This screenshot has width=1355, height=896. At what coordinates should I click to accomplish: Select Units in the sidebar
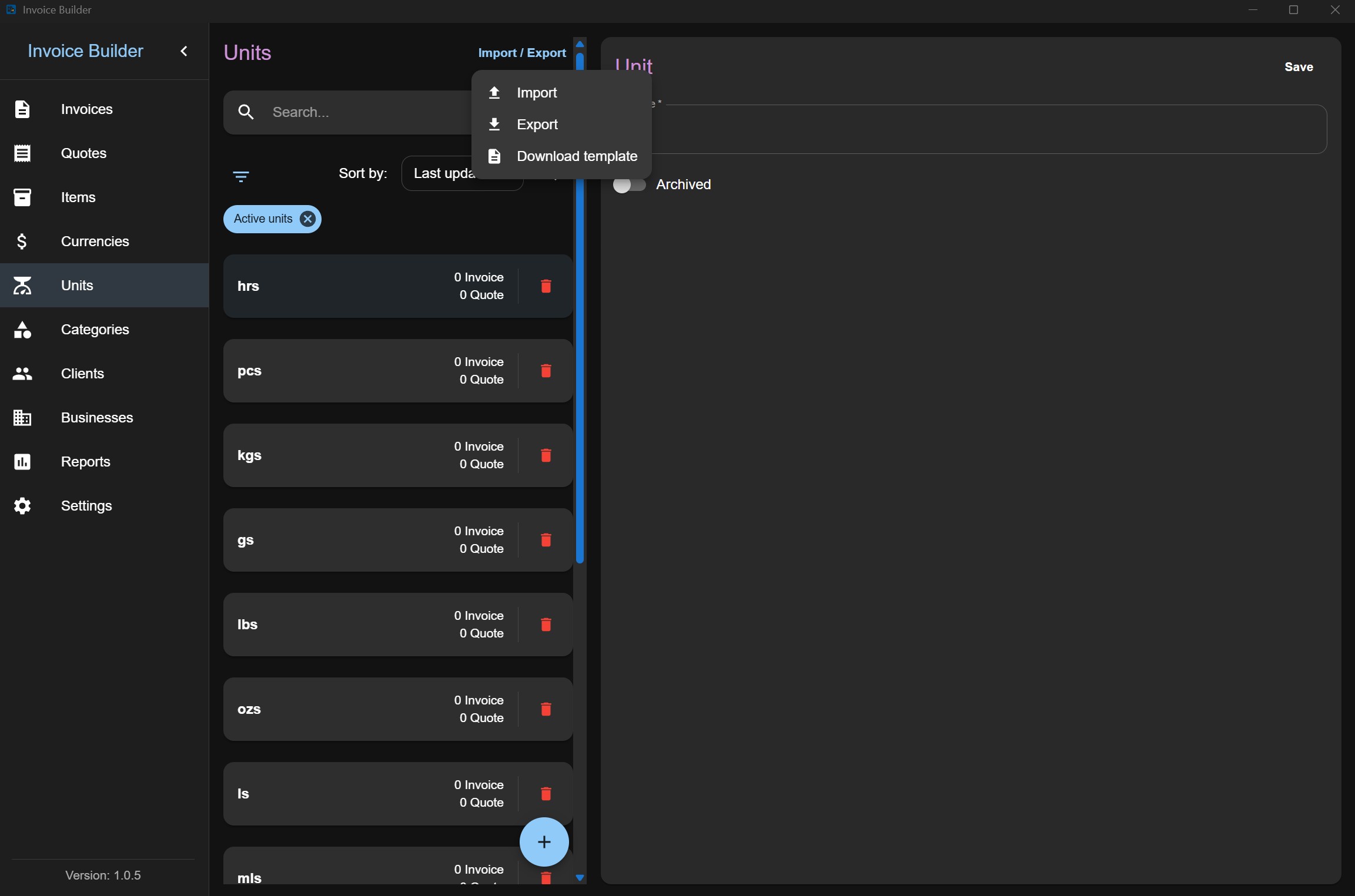point(104,286)
